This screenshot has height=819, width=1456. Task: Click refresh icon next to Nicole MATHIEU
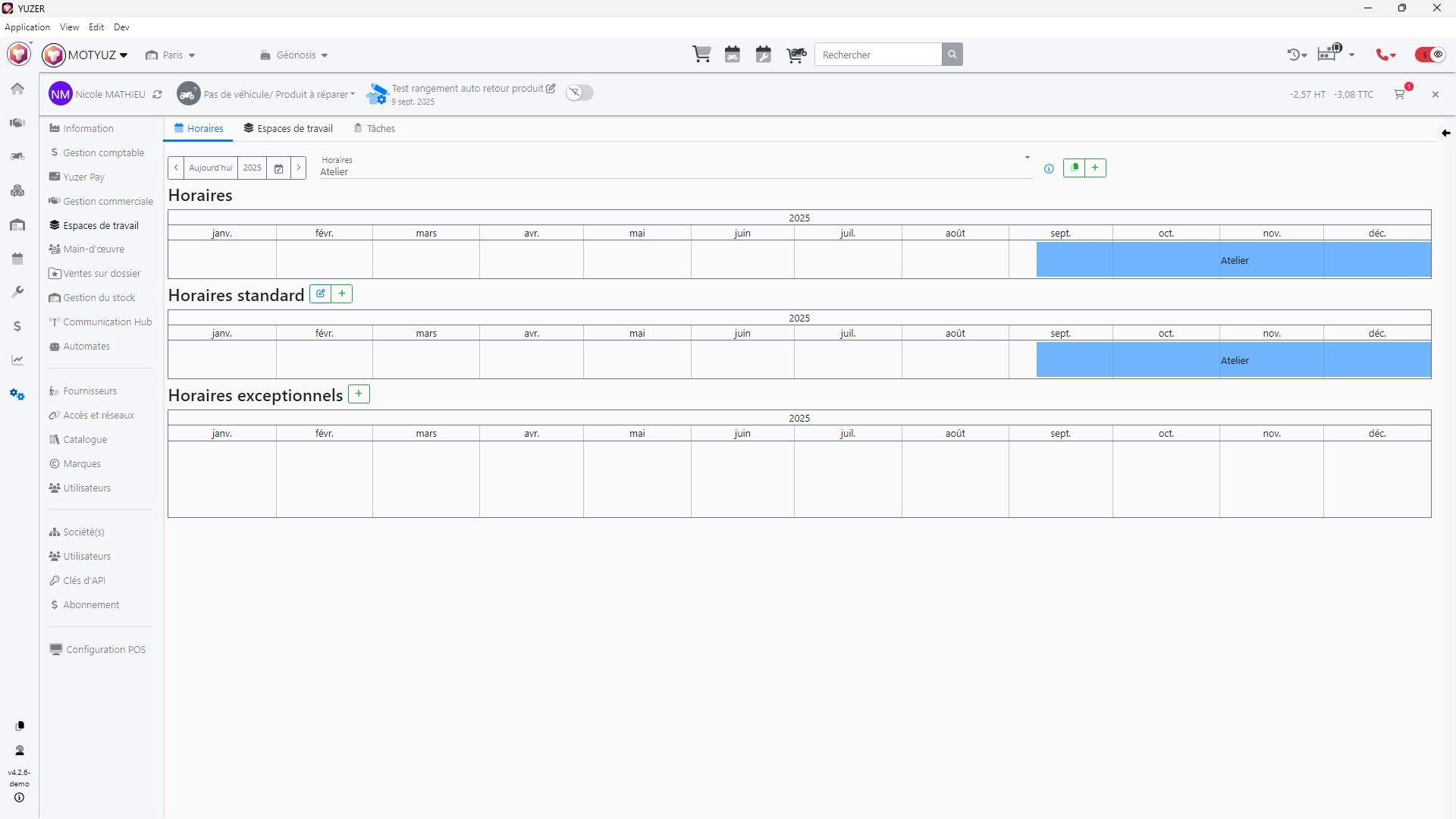157,95
